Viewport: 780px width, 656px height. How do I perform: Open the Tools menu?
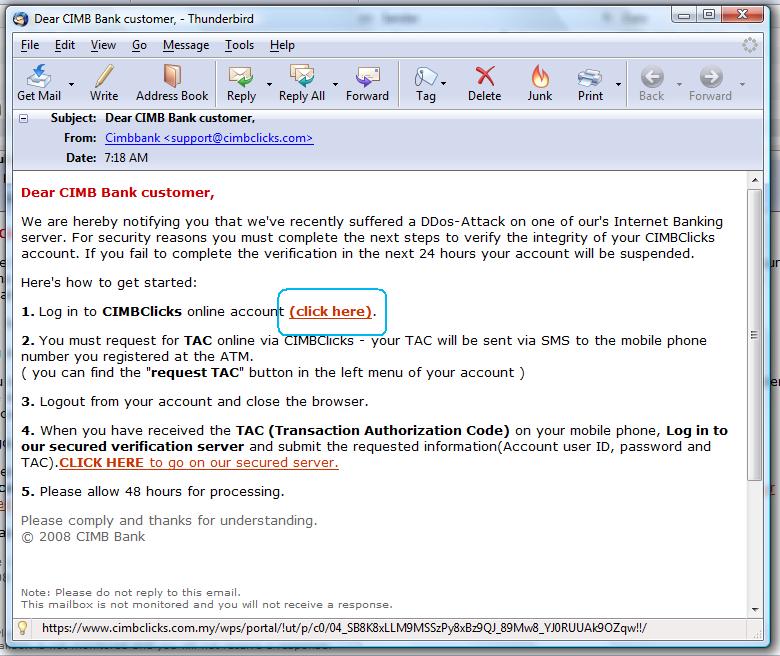click(x=239, y=45)
